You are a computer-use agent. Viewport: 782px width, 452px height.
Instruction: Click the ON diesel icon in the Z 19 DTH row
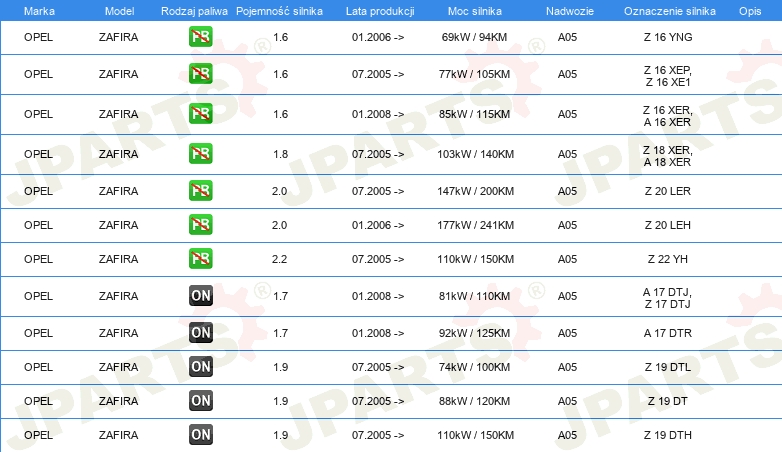200,434
